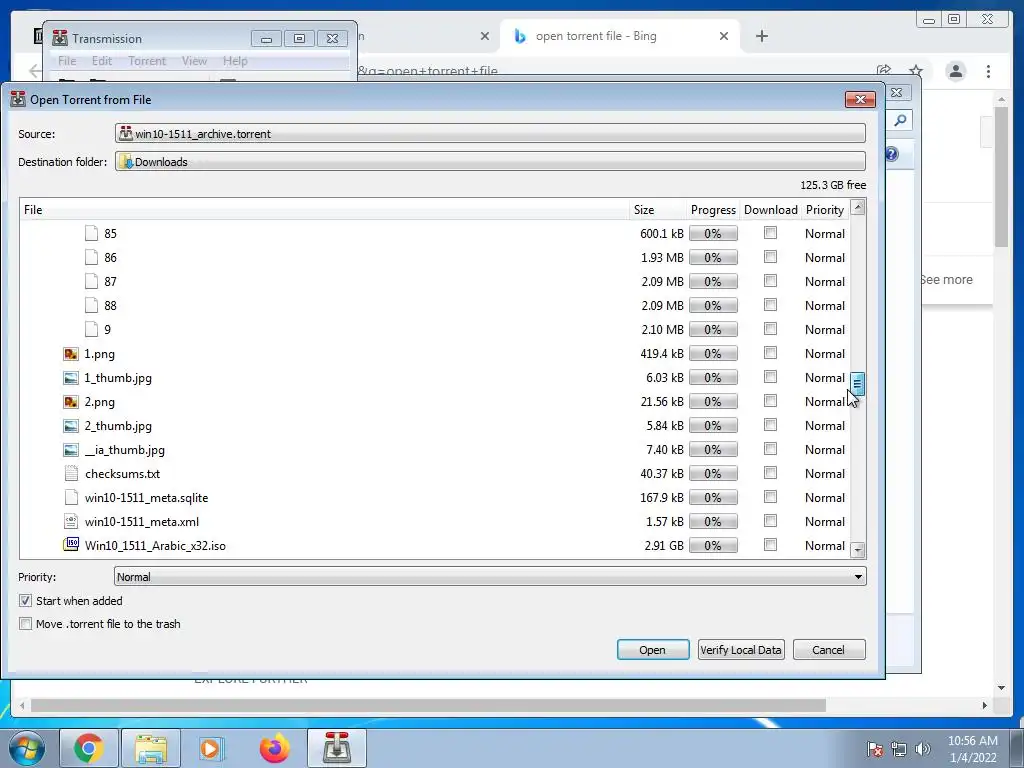The width and height of the screenshot is (1024, 768).
Task: Click the progress bar for 1.png
Action: (x=712, y=353)
